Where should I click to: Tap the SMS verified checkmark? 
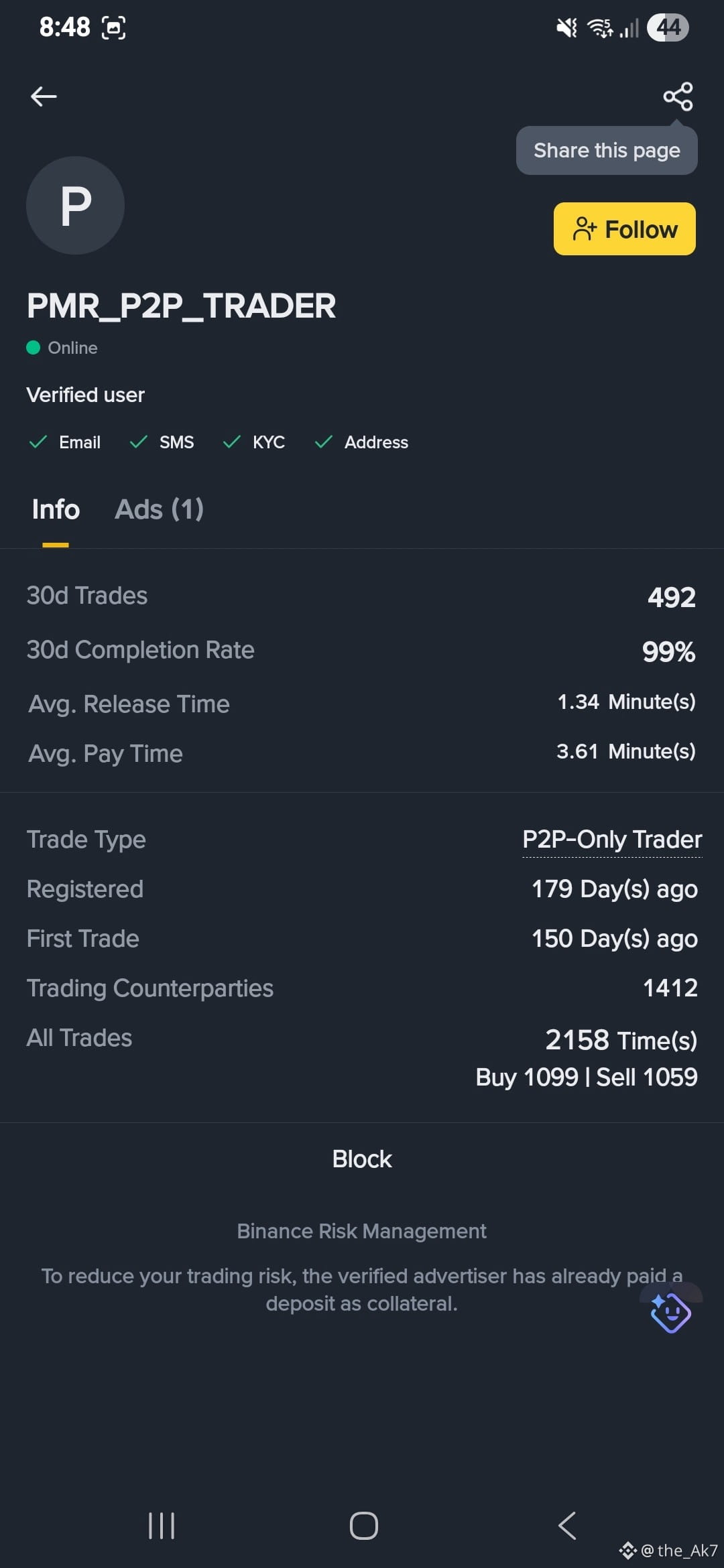(139, 442)
